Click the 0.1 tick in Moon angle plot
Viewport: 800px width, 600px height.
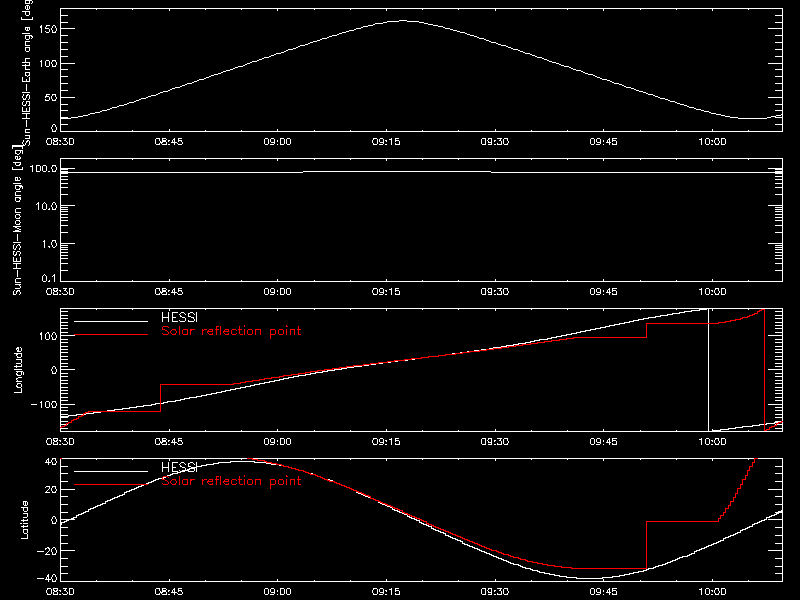tap(49, 278)
